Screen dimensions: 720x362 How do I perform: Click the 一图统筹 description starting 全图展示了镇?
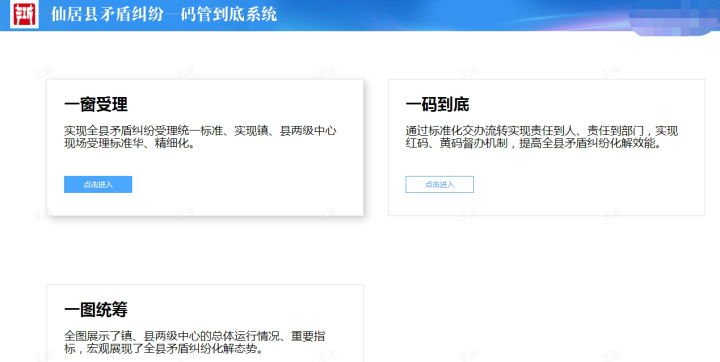pos(195,342)
